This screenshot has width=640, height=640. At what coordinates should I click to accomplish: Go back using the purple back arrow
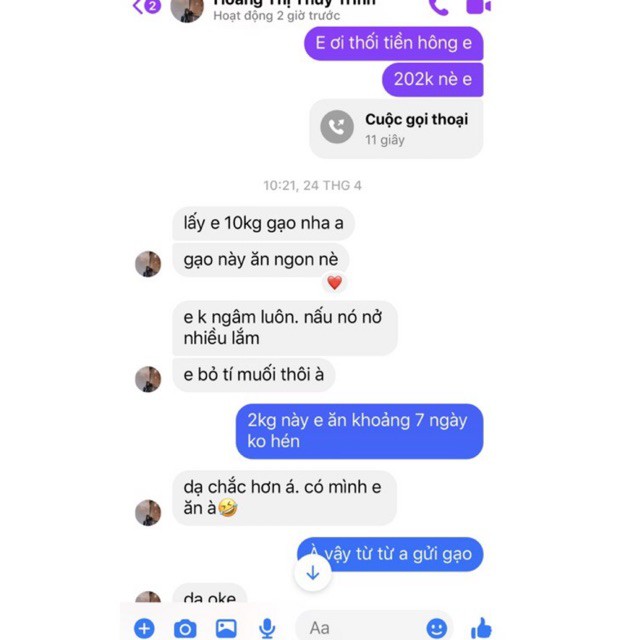pos(138,6)
